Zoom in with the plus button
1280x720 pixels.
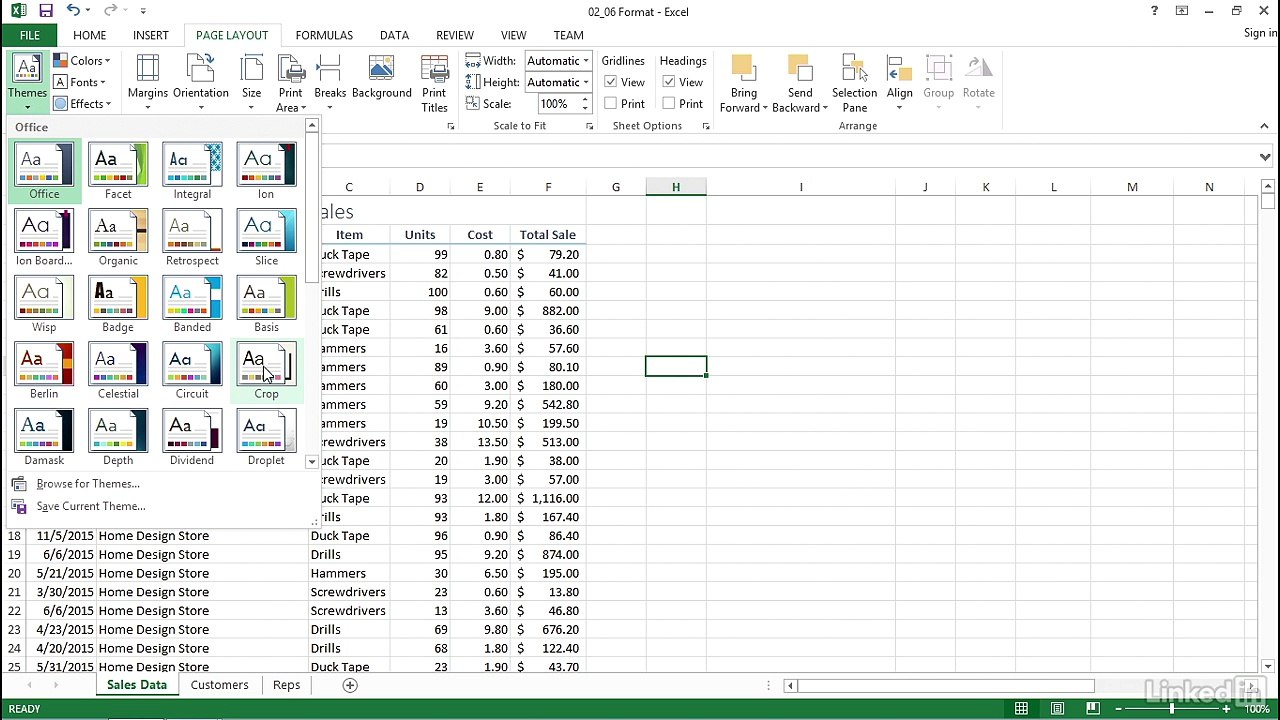coord(1227,709)
